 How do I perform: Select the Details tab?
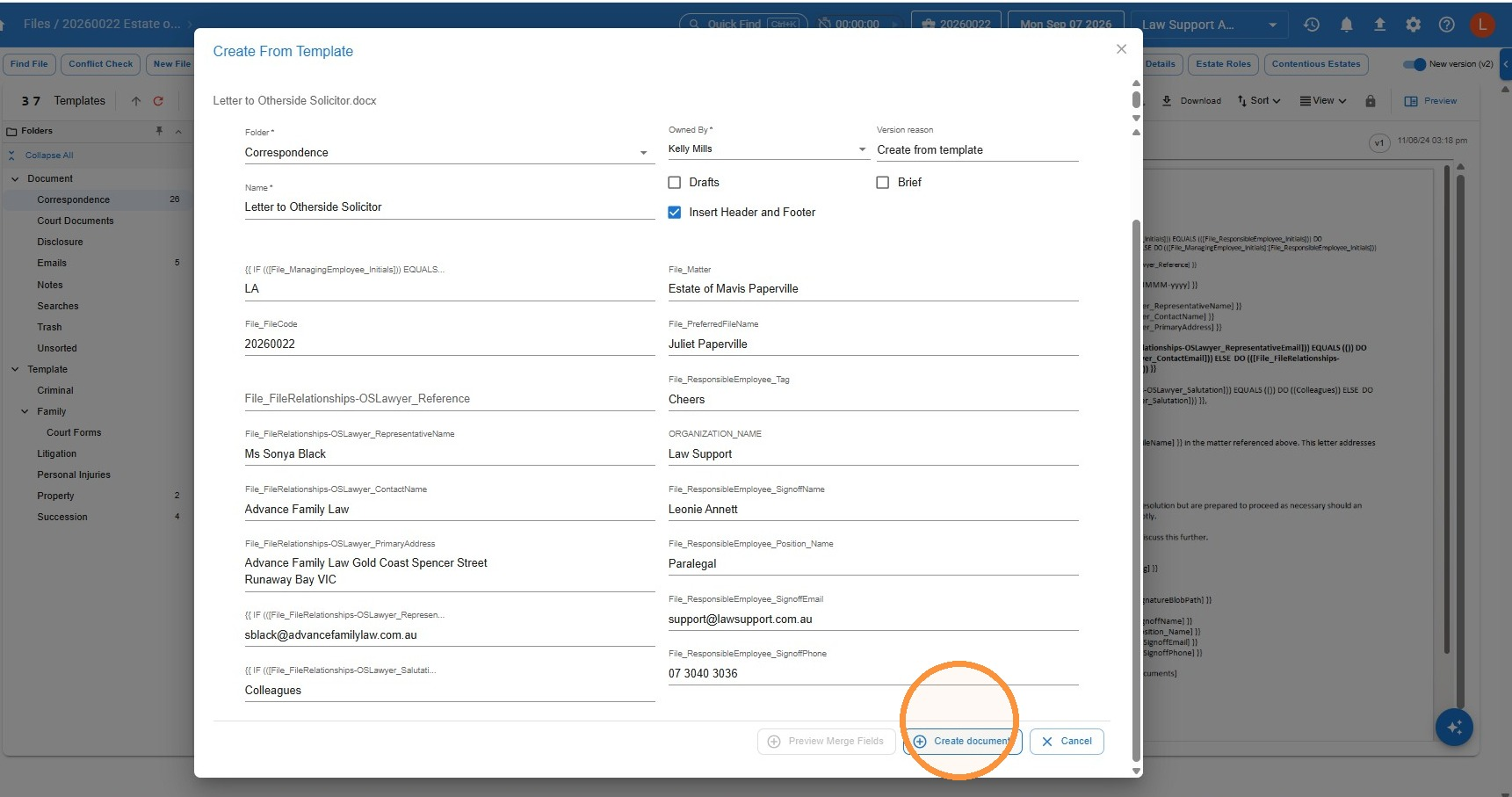pyautogui.click(x=1161, y=64)
